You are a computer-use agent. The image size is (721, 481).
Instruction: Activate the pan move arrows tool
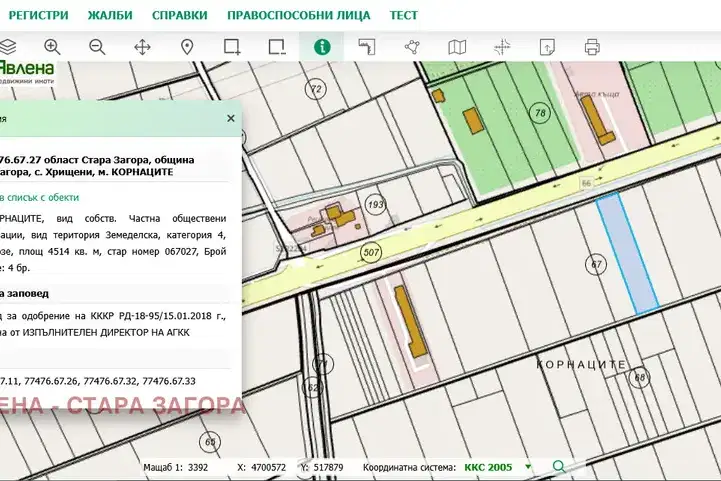tap(142, 47)
